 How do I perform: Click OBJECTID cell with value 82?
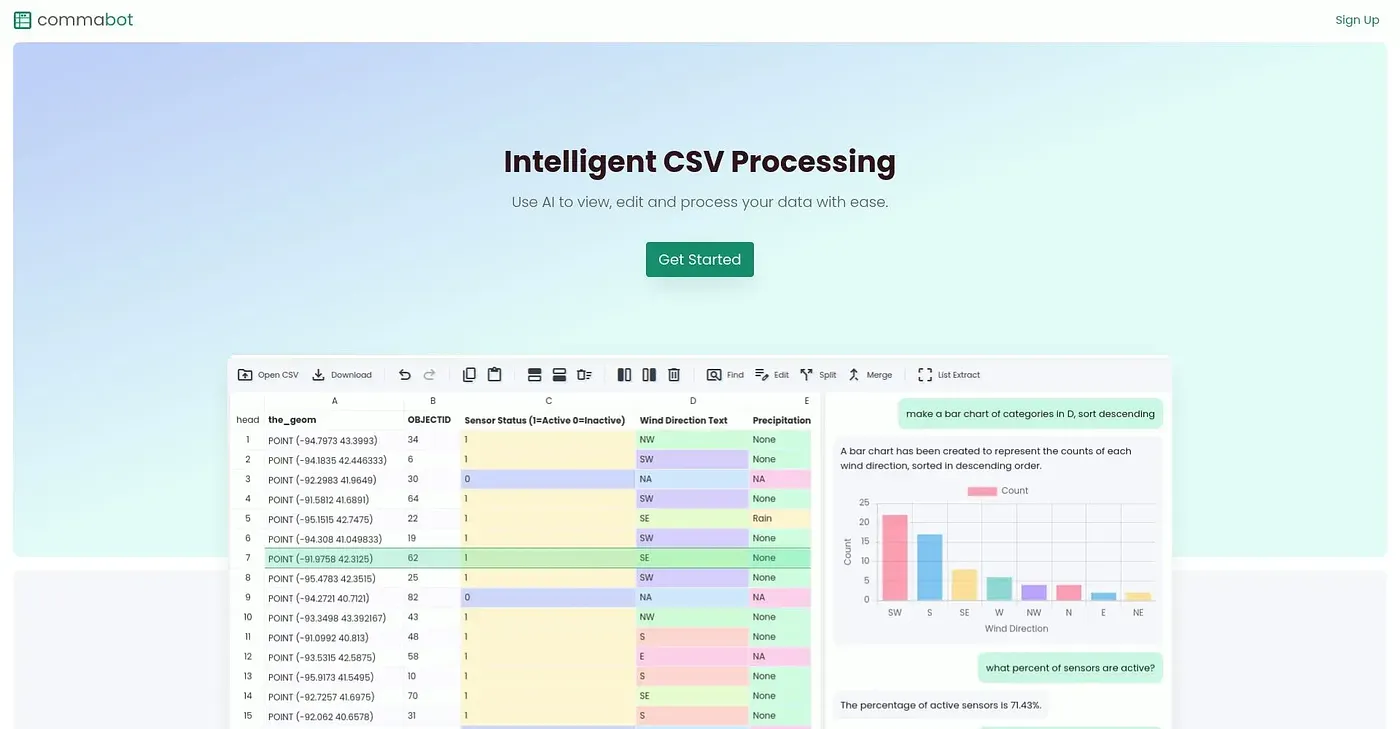point(432,597)
